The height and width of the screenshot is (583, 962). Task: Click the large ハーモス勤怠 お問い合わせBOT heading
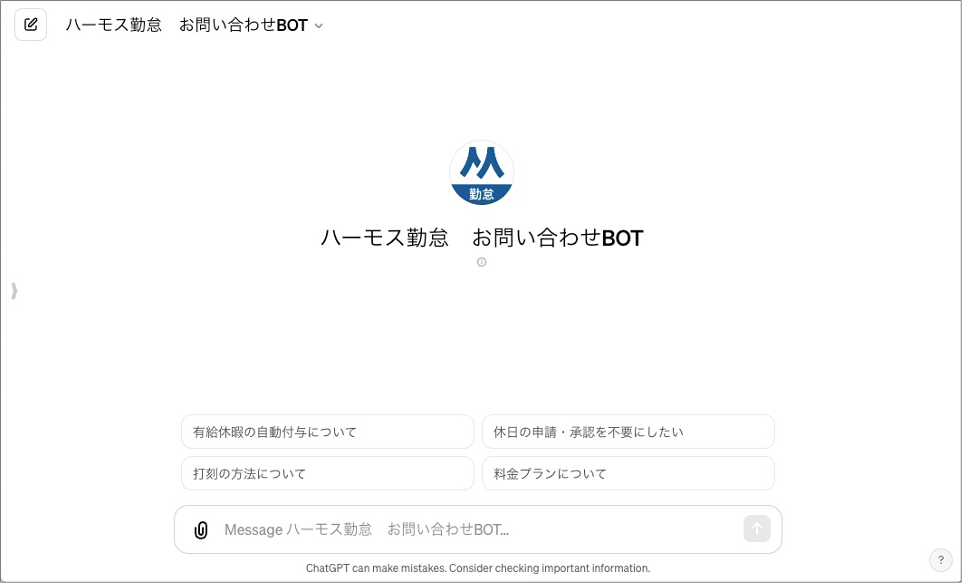(482, 237)
